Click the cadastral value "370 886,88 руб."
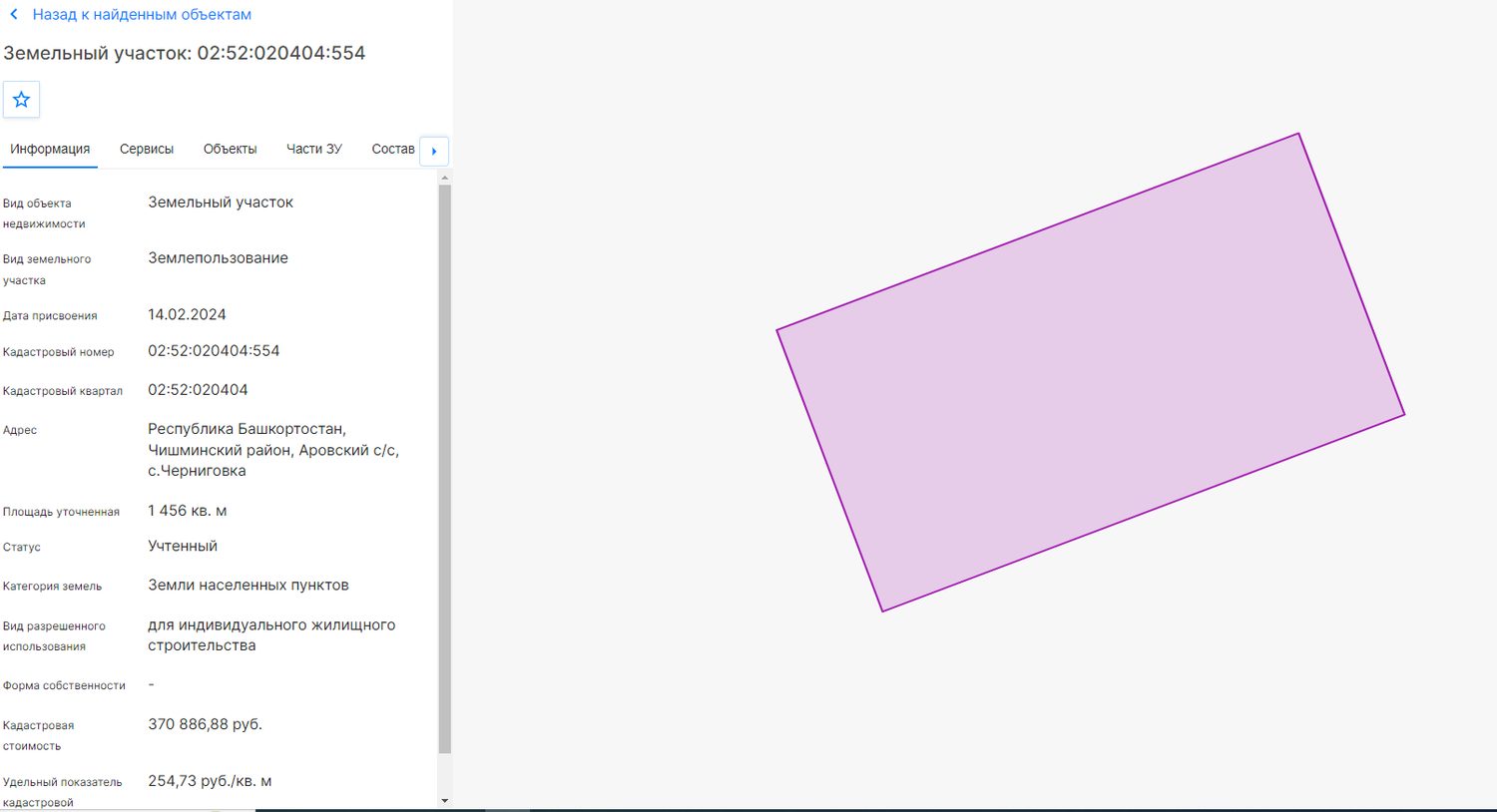 [x=205, y=724]
